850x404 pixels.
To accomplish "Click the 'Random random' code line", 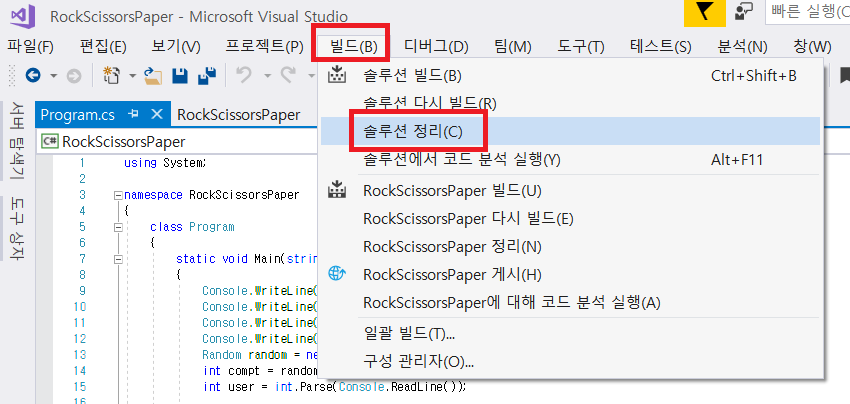I will click(260, 355).
